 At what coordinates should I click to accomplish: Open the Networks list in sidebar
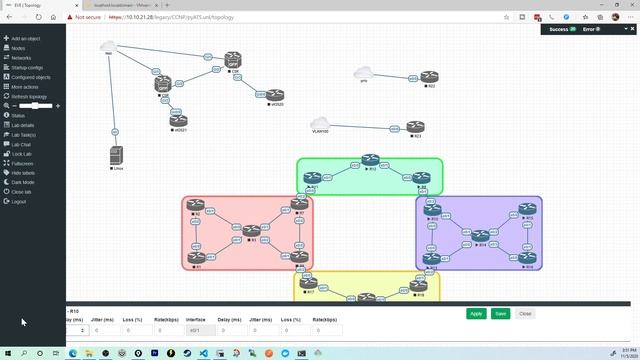pyautogui.click(x=18, y=58)
